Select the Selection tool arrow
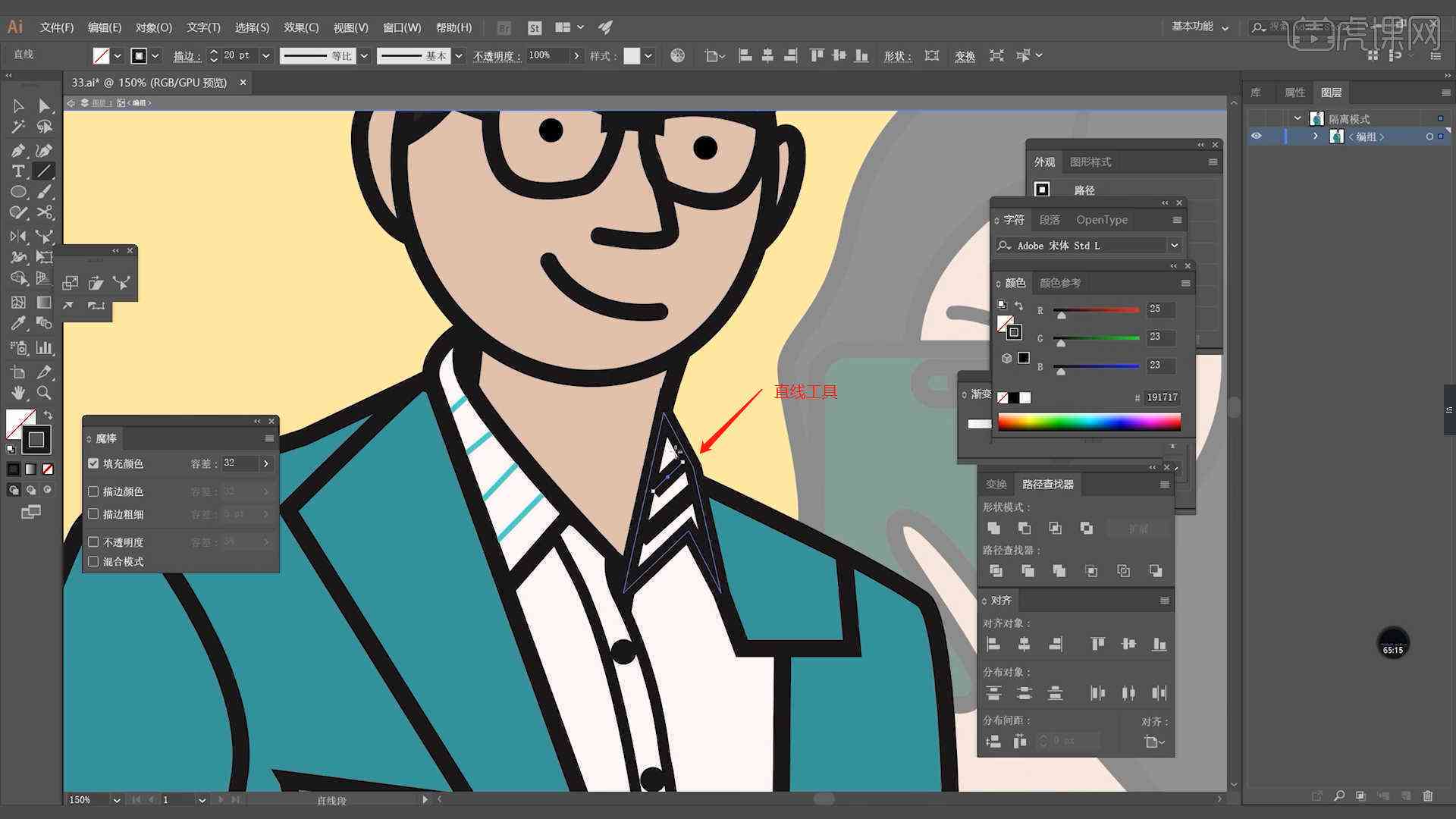1456x819 pixels. pyautogui.click(x=18, y=106)
